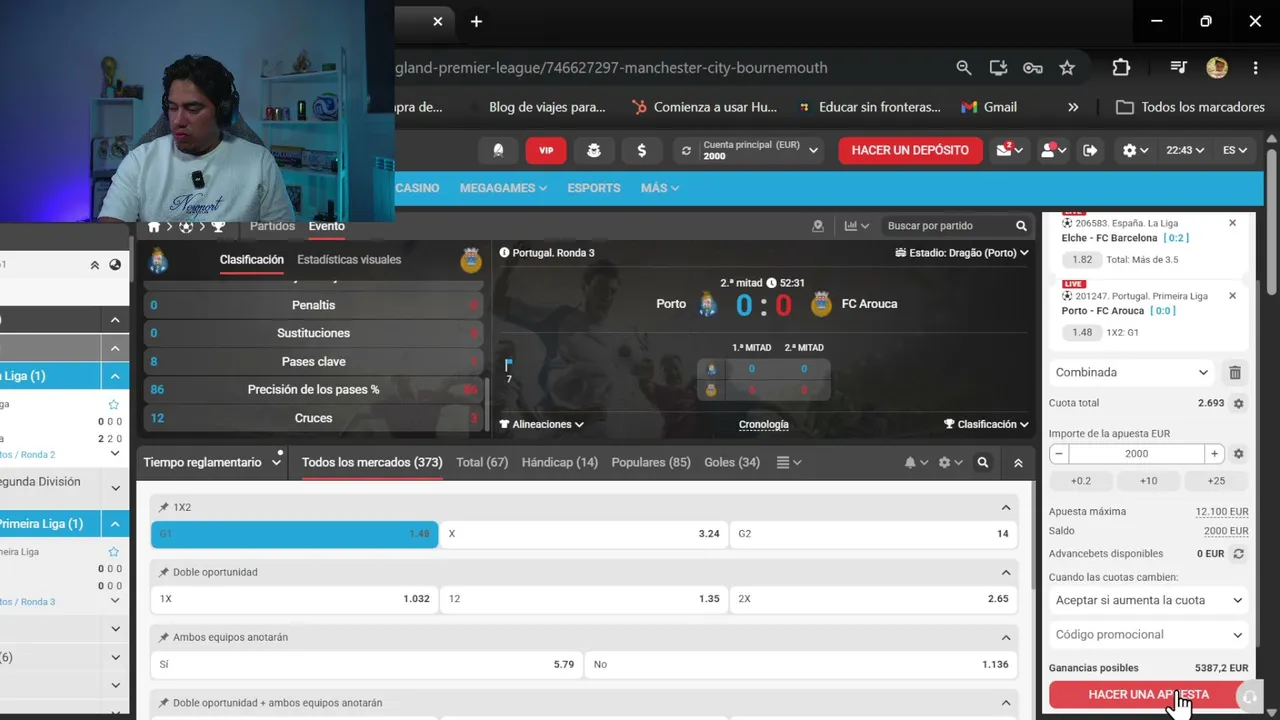Open the Cuota total settings gear

point(1238,404)
